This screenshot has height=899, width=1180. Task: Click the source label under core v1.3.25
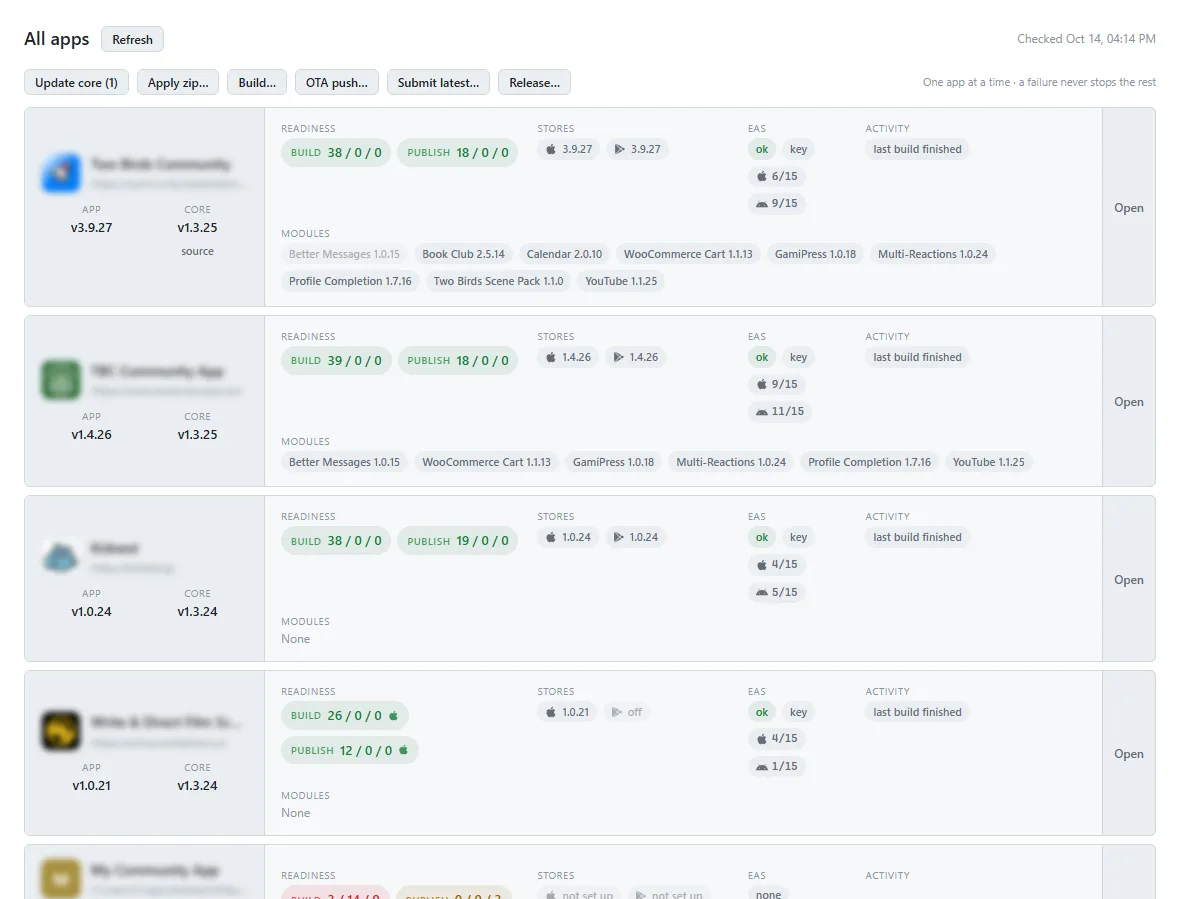(x=197, y=251)
